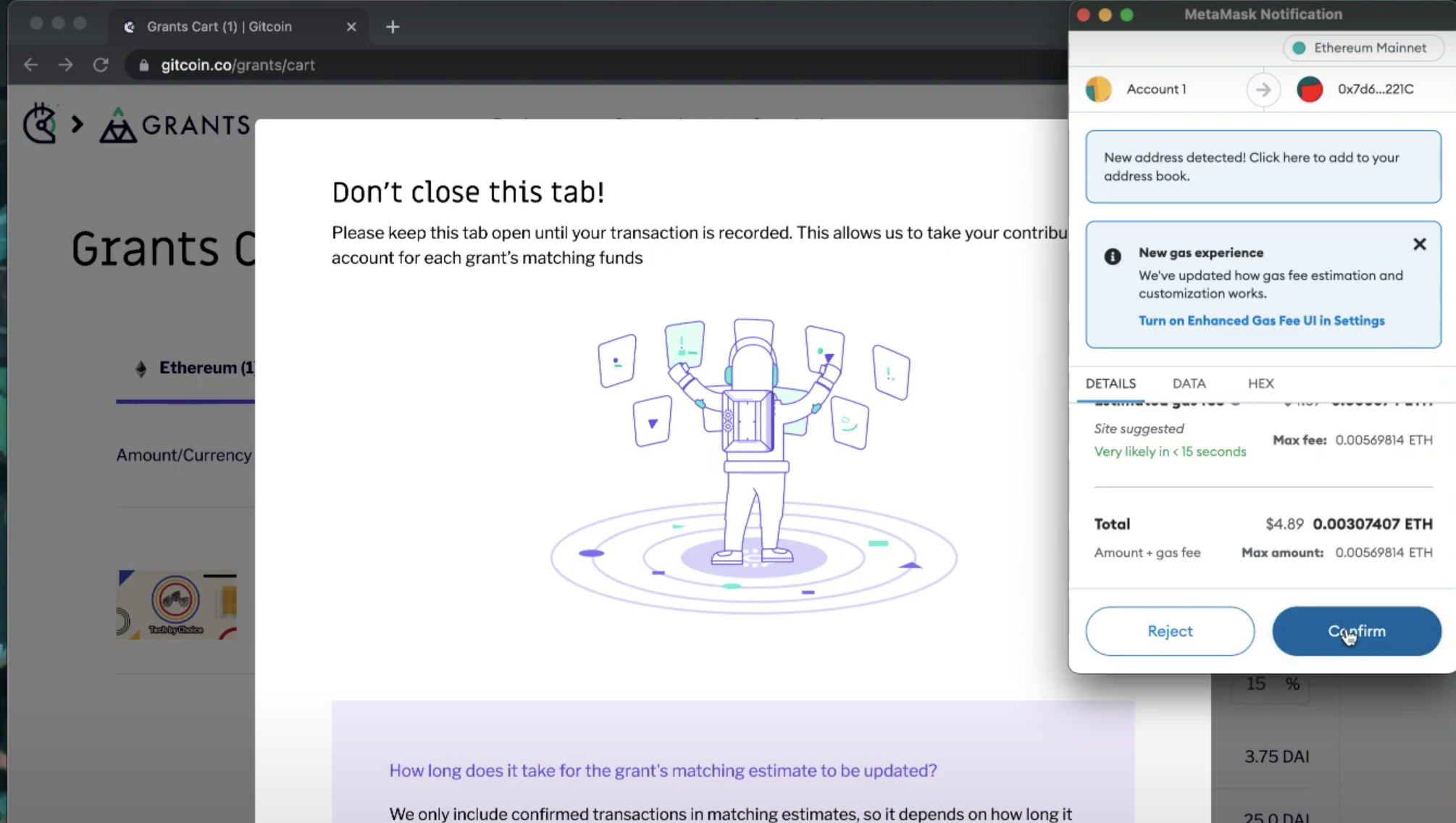
Task: Open the Ethereum Mainnet network selector
Action: click(1363, 48)
